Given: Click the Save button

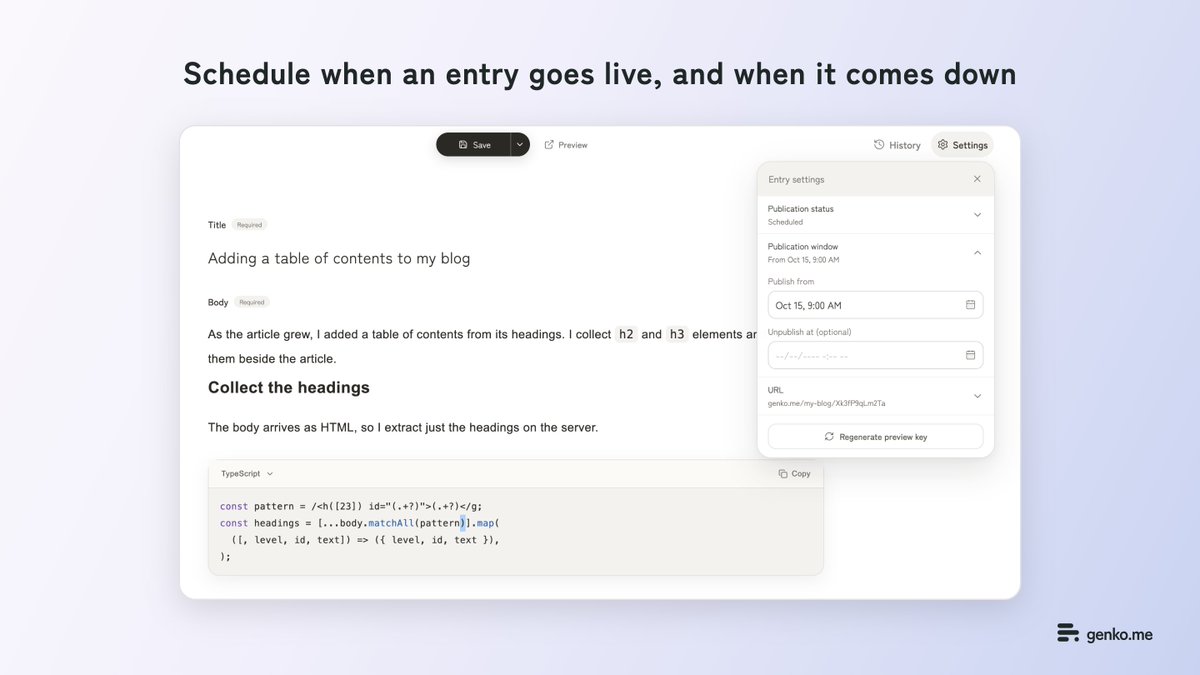Looking at the screenshot, I should coord(474,145).
